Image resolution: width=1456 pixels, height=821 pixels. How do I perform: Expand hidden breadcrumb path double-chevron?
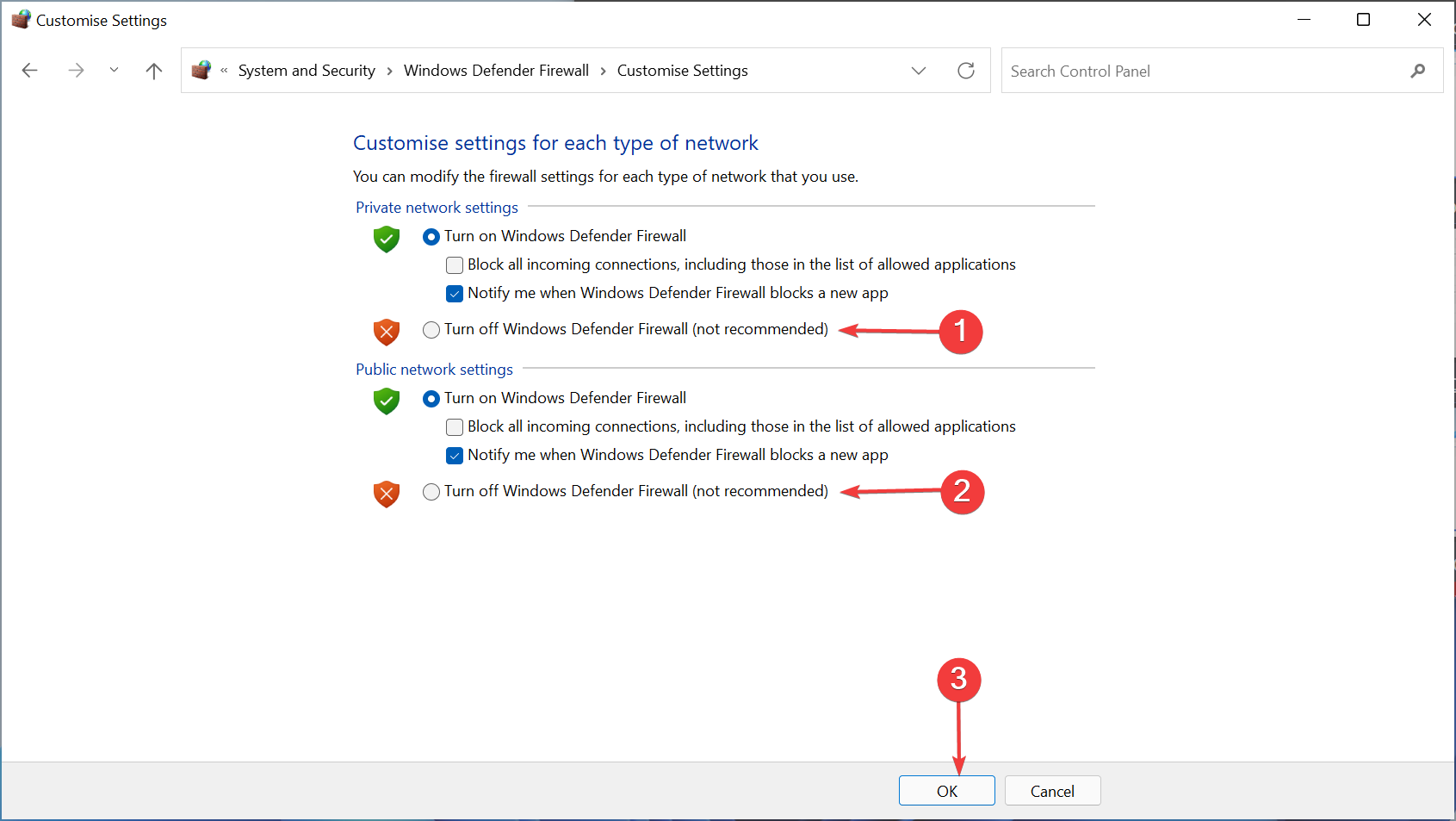(224, 71)
